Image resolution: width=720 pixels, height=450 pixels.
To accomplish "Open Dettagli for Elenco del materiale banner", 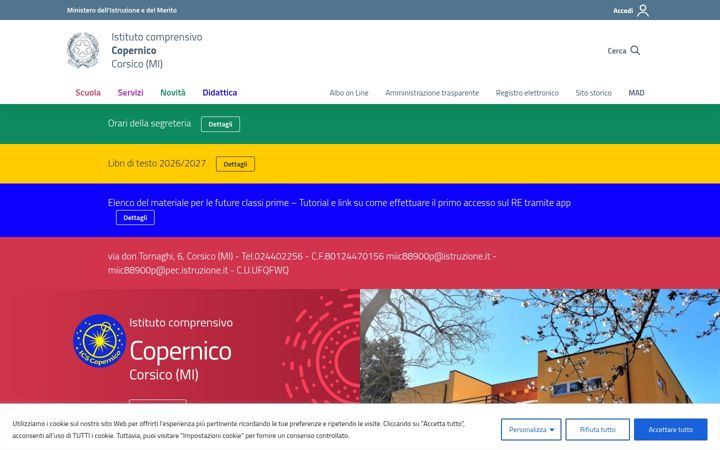I will [x=135, y=218].
